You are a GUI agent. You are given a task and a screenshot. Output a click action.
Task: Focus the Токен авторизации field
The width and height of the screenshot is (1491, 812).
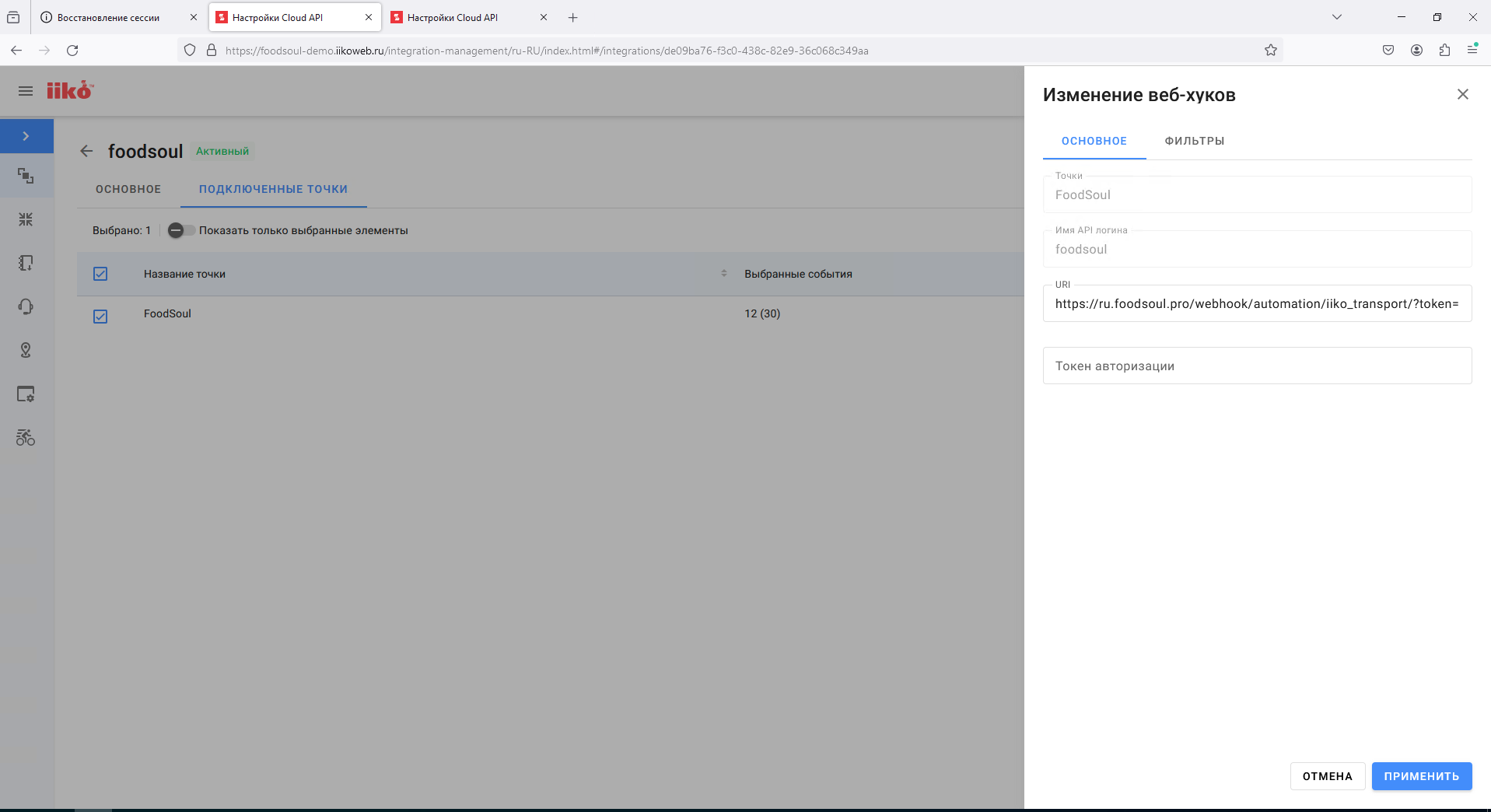tap(1256, 366)
